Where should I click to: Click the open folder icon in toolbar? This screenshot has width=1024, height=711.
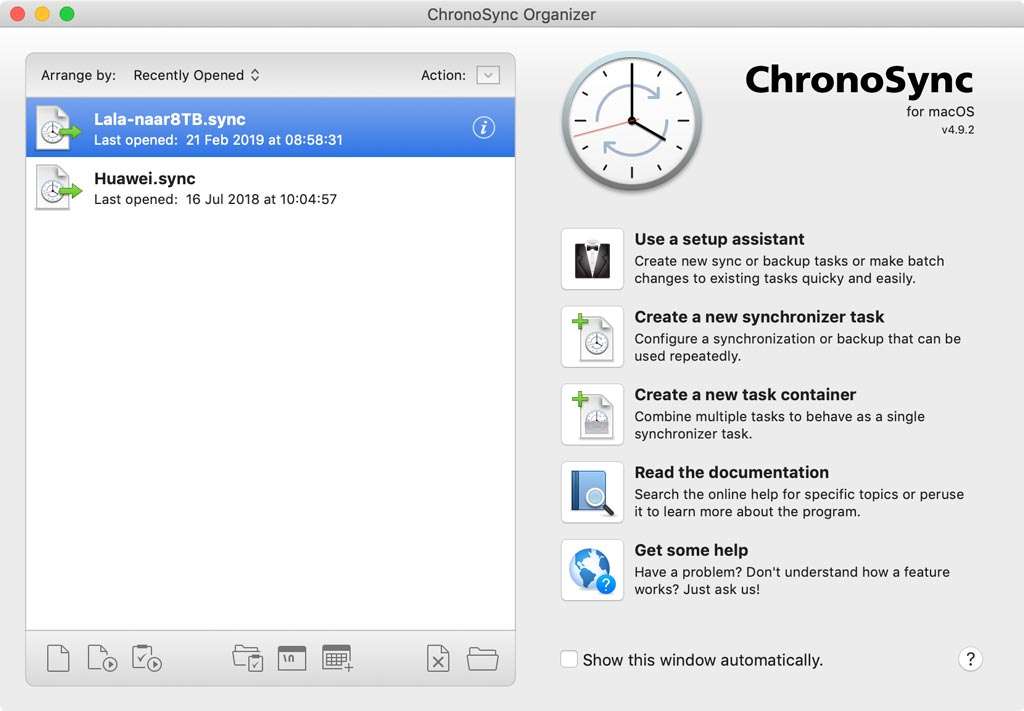[x=483, y=659]
